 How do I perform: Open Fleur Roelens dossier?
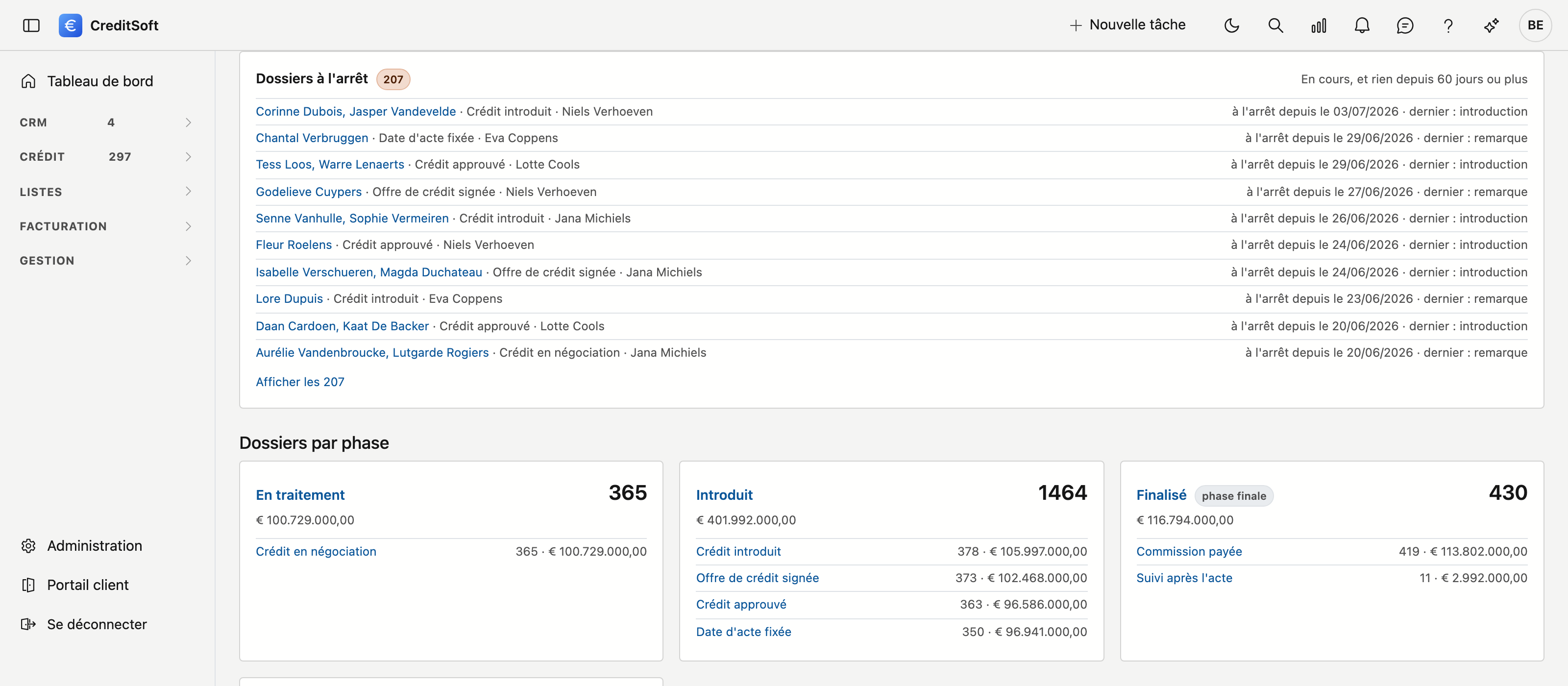coord(294,245)
